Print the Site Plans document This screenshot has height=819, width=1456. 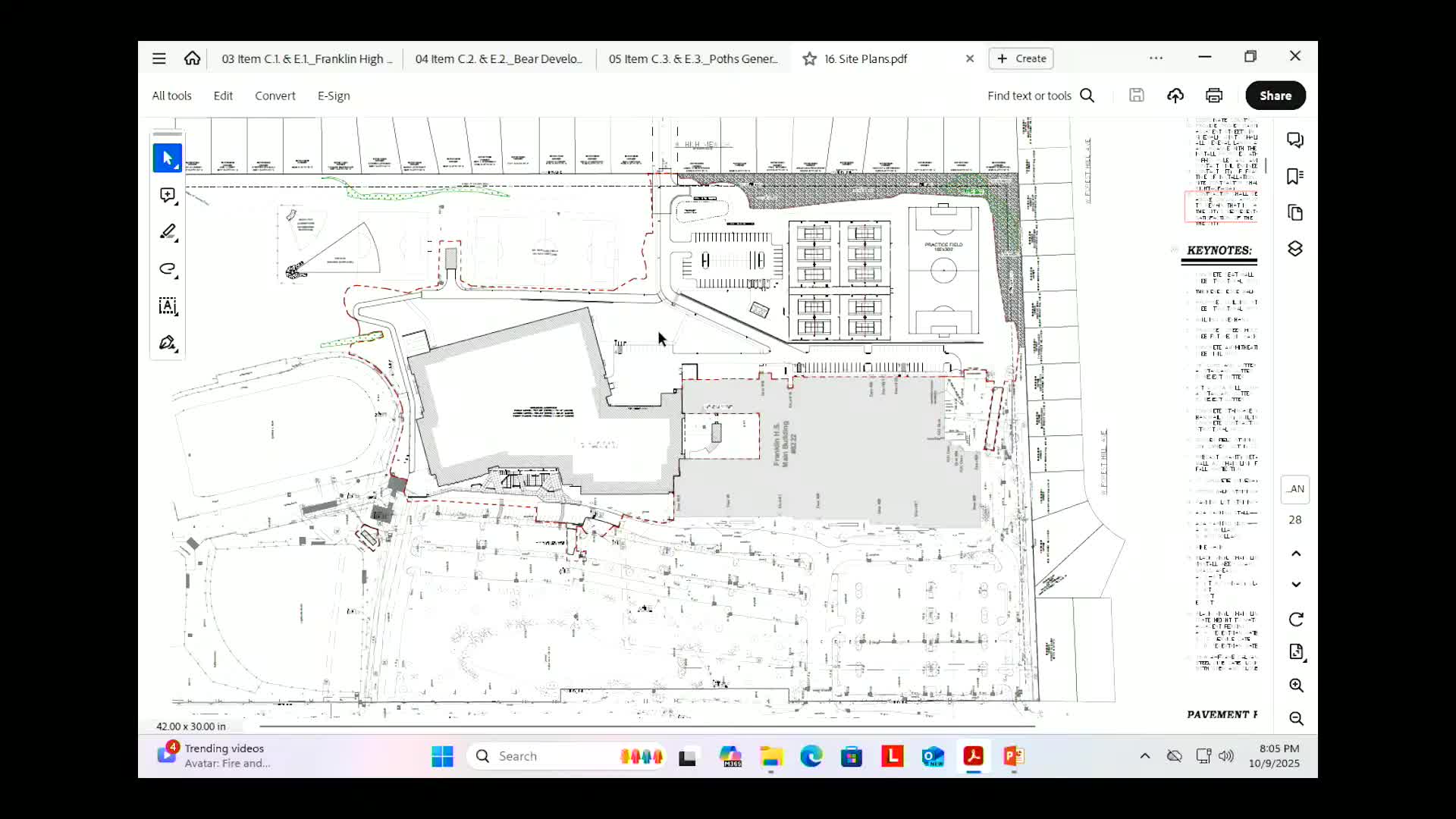(x=1214, y=95)
